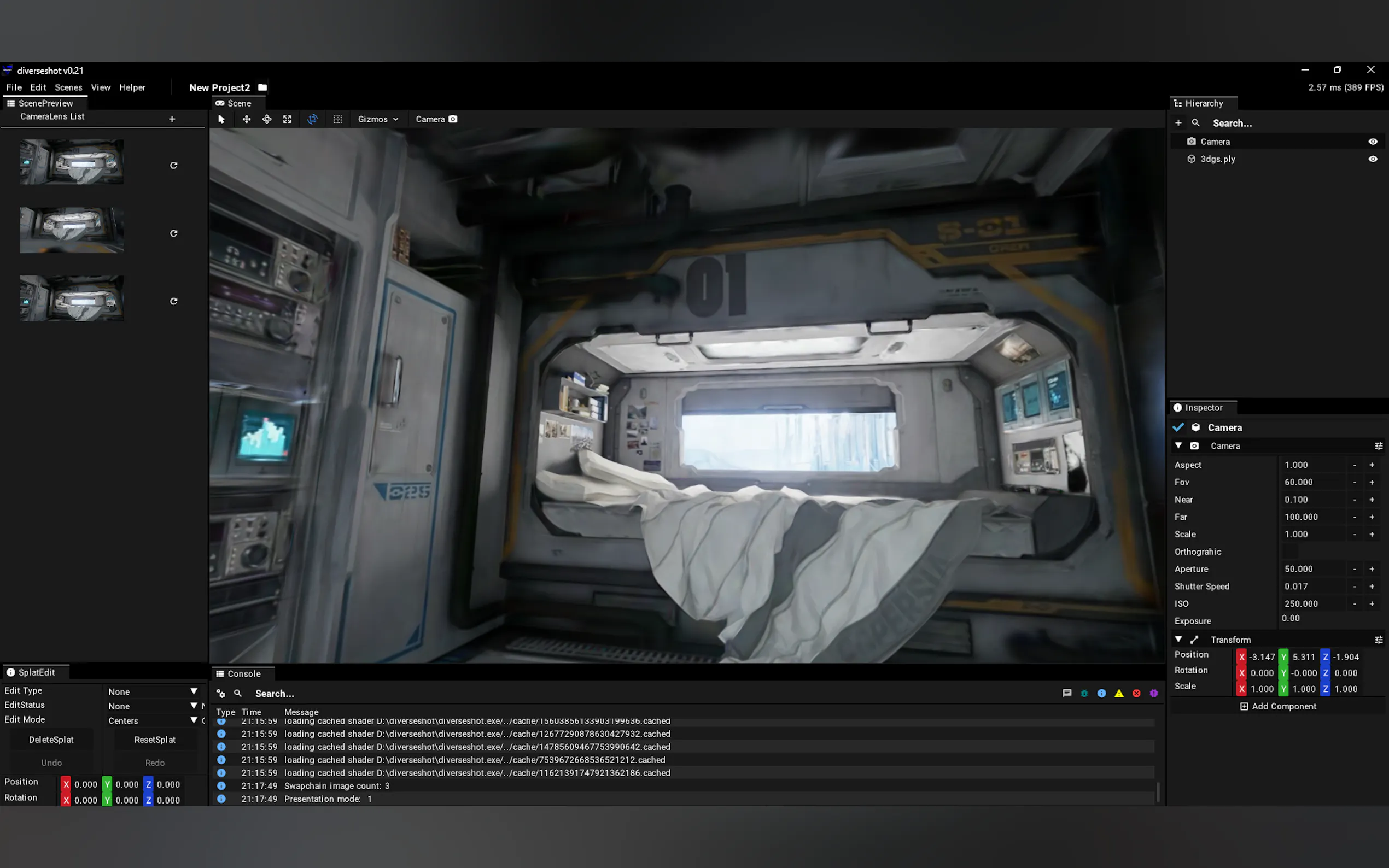Open the Scenes menu

[x=68, y=88]
